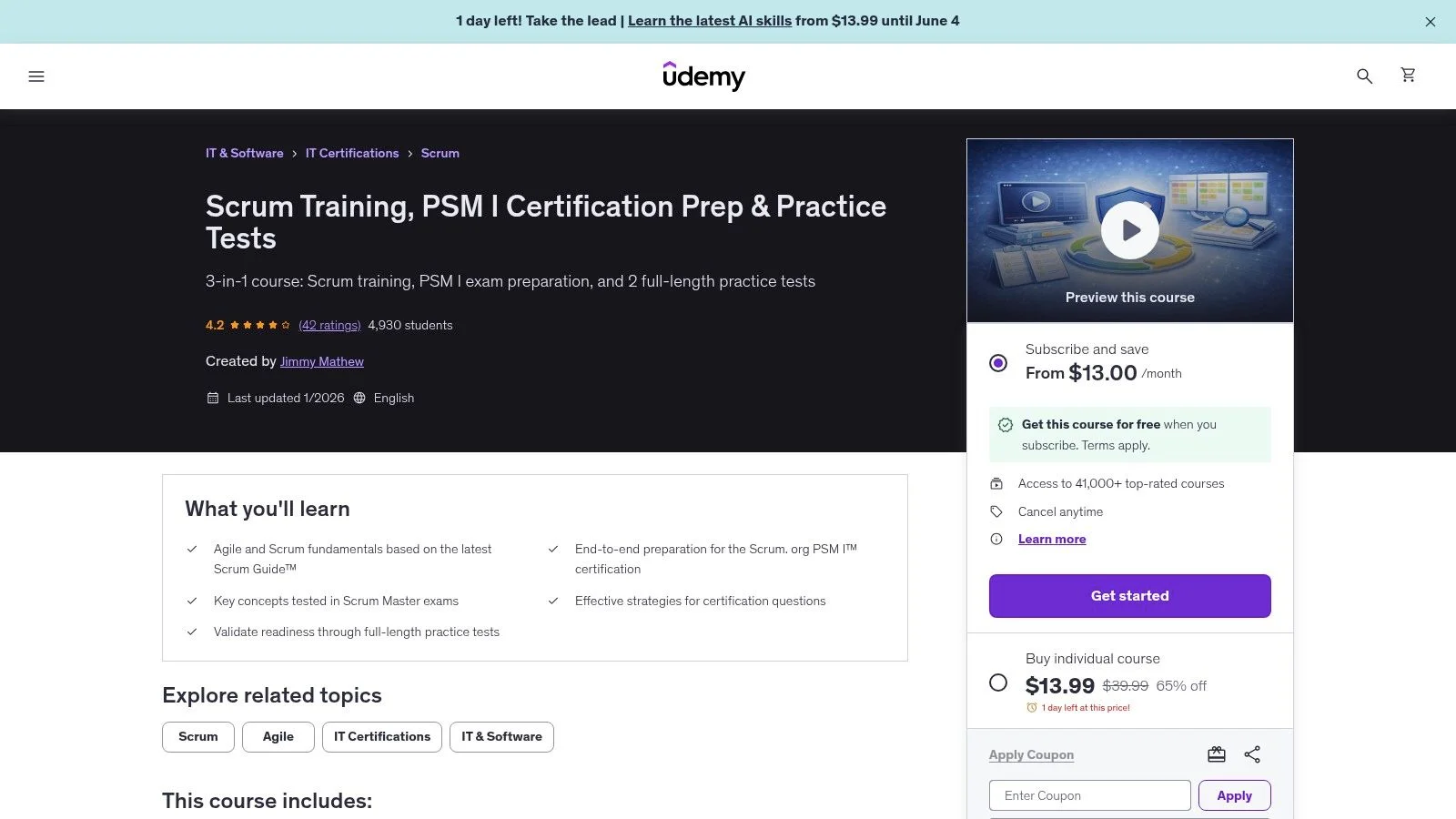
Task: Click the star rating icons
Action: coord(260,325)
